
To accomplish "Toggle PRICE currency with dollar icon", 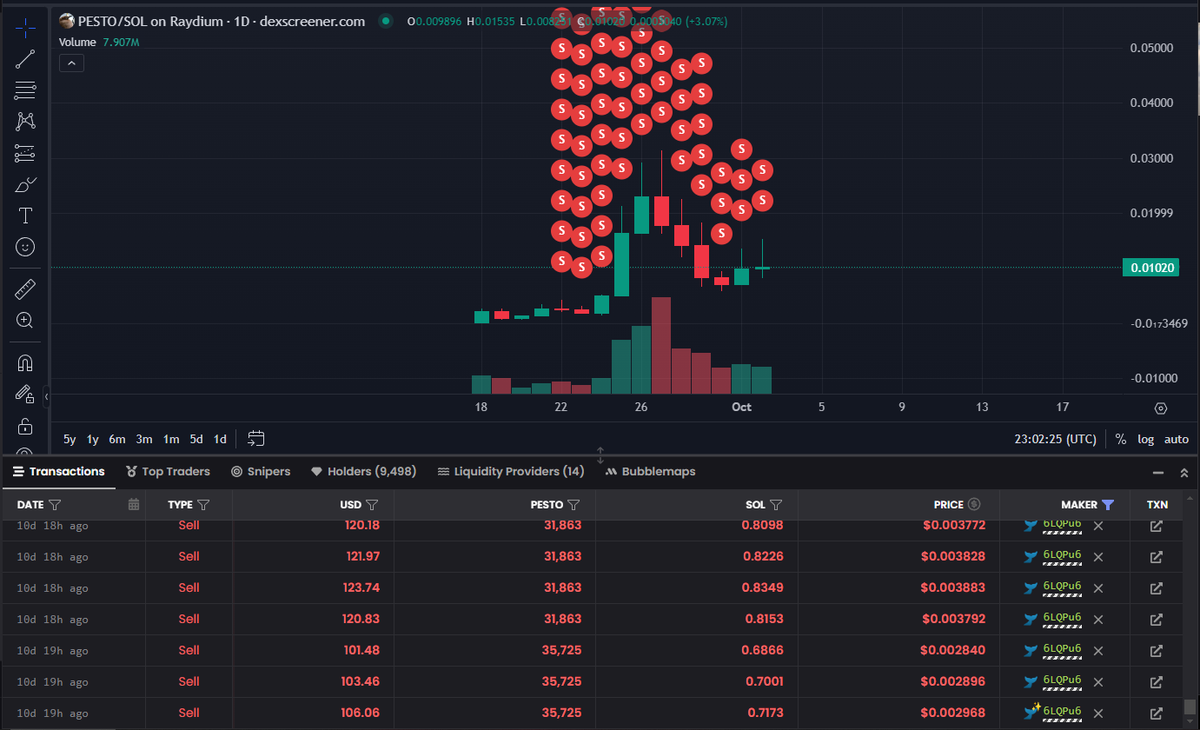I will (974, 505).
